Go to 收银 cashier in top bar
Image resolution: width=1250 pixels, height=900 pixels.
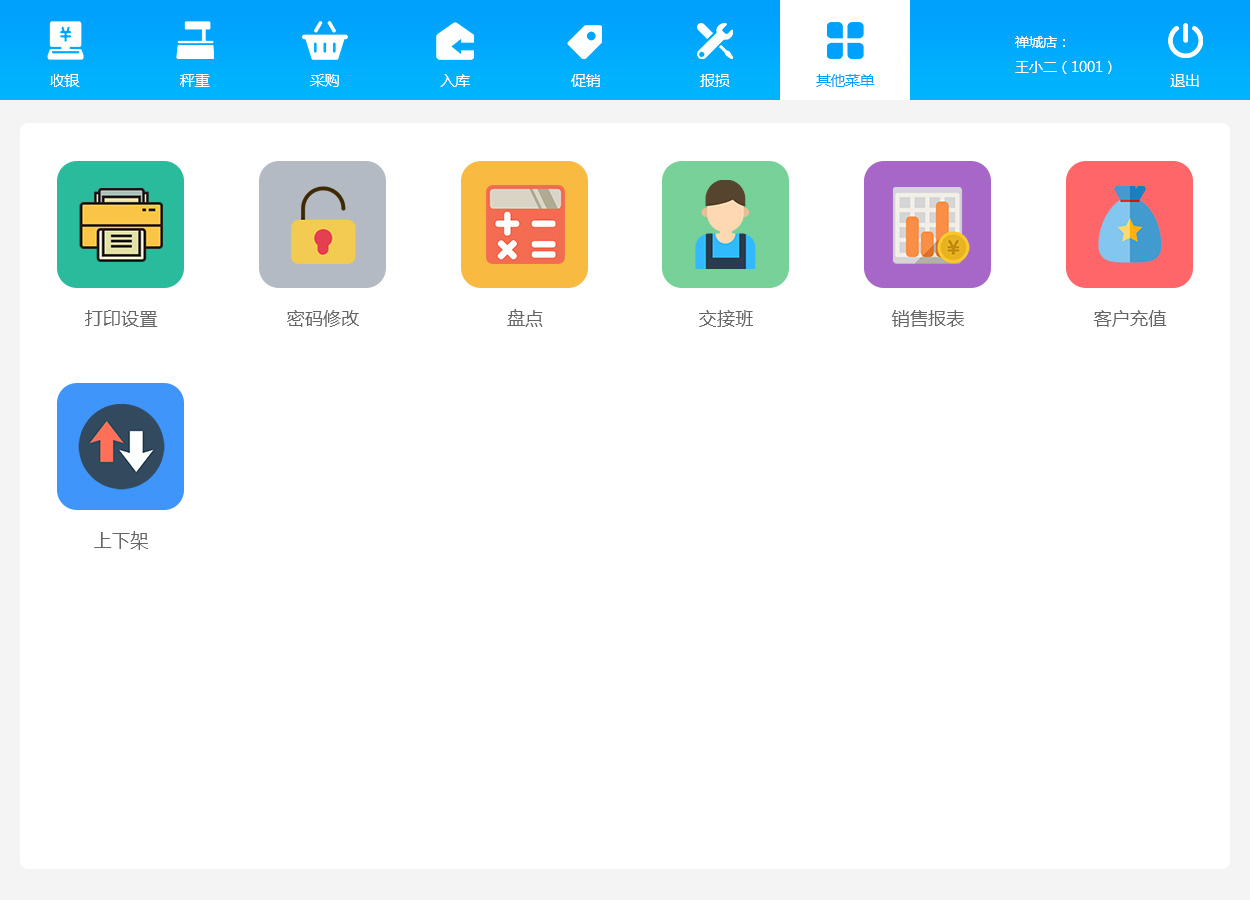[65, 52]
